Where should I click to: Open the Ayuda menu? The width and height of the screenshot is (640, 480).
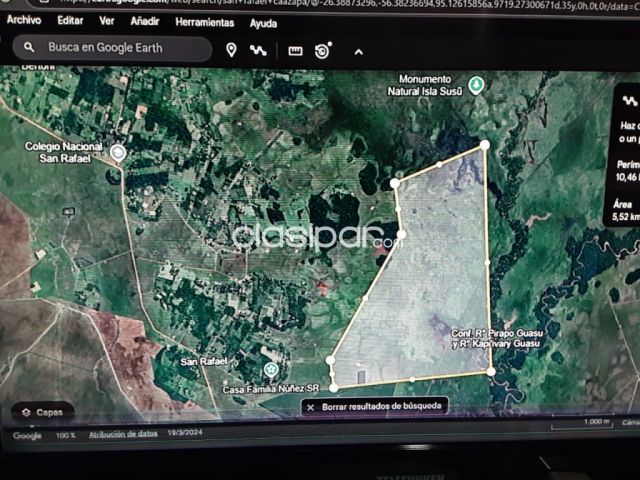point(263,23)
